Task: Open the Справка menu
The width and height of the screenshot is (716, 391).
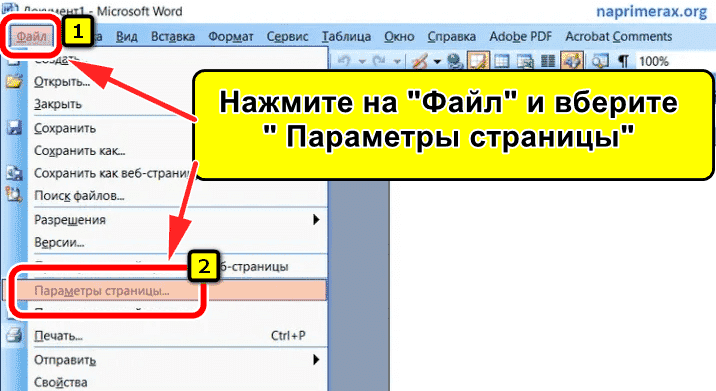Action: click(452, 37)
